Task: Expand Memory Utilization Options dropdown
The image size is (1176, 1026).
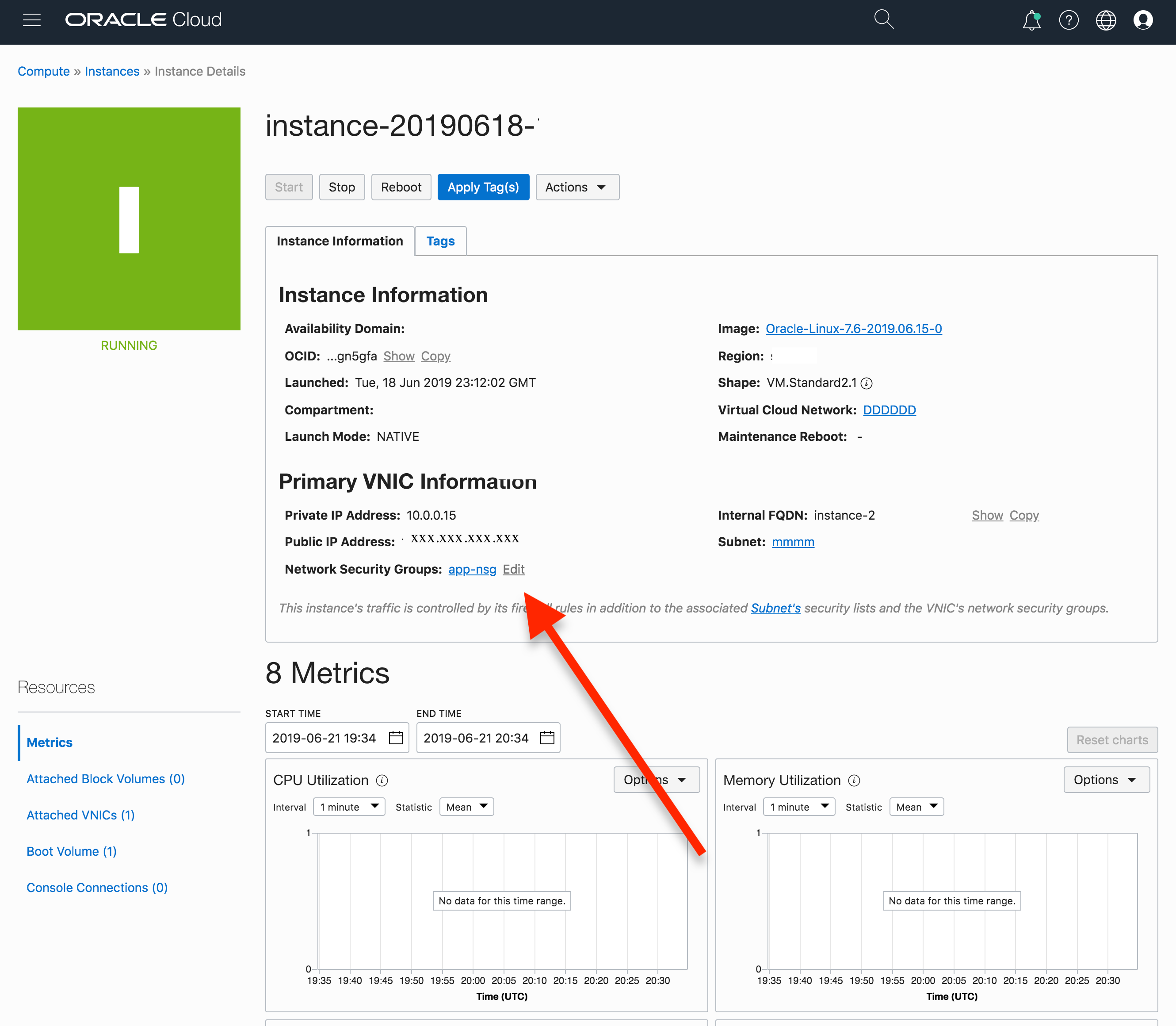Action: coord(1106,780)
